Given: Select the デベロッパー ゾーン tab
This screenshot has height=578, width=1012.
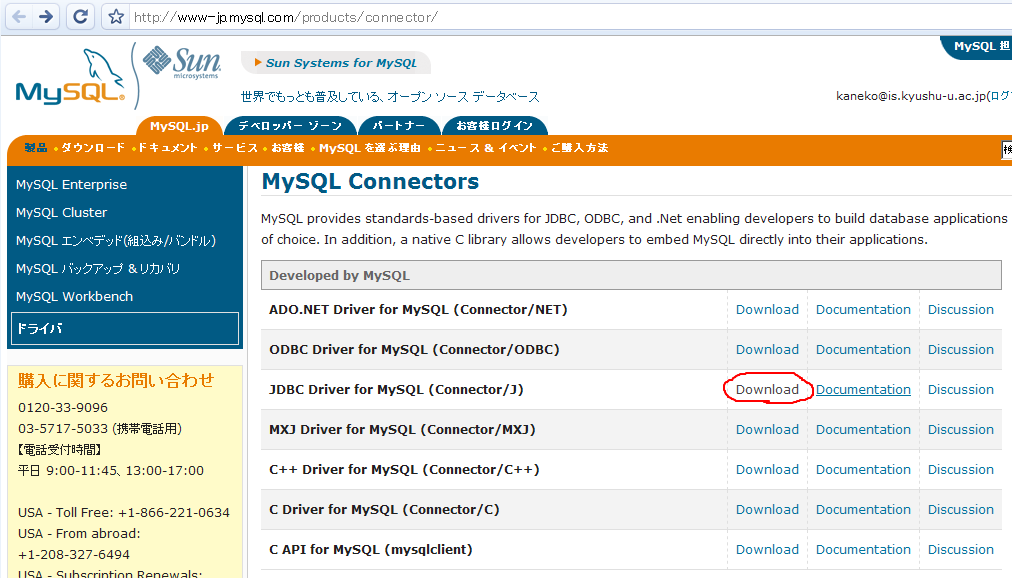Looking at the screenshot, I should point(290,125).
